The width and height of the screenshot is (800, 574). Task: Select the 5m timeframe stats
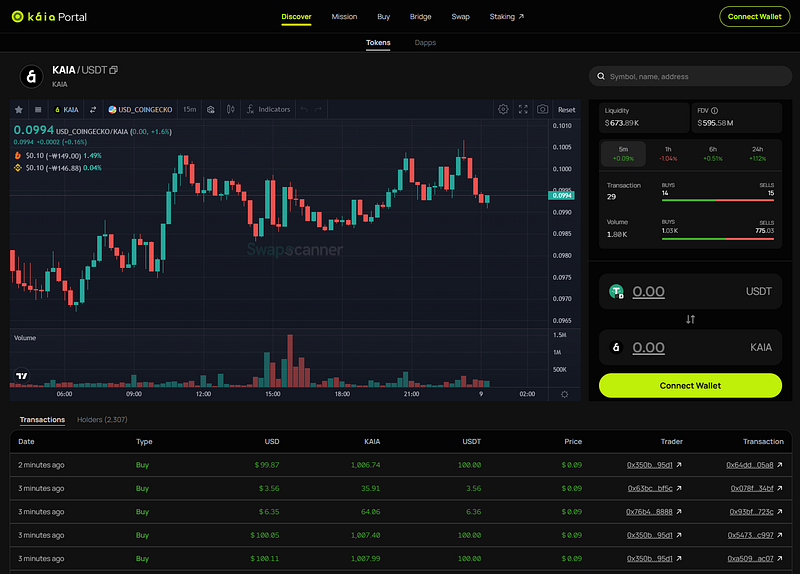pyautogui.click(x=623, y=154)
